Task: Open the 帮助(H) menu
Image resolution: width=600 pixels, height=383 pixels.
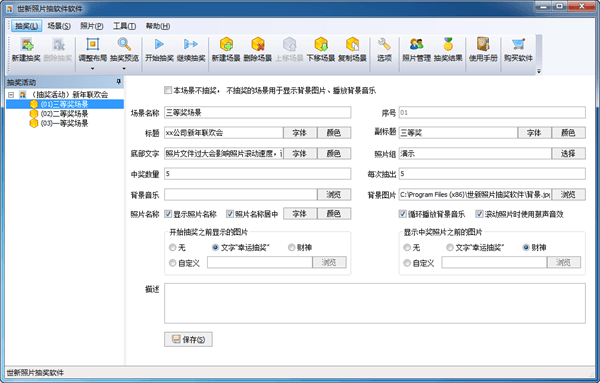Action: pyautogui.click(x=158, y=26)
